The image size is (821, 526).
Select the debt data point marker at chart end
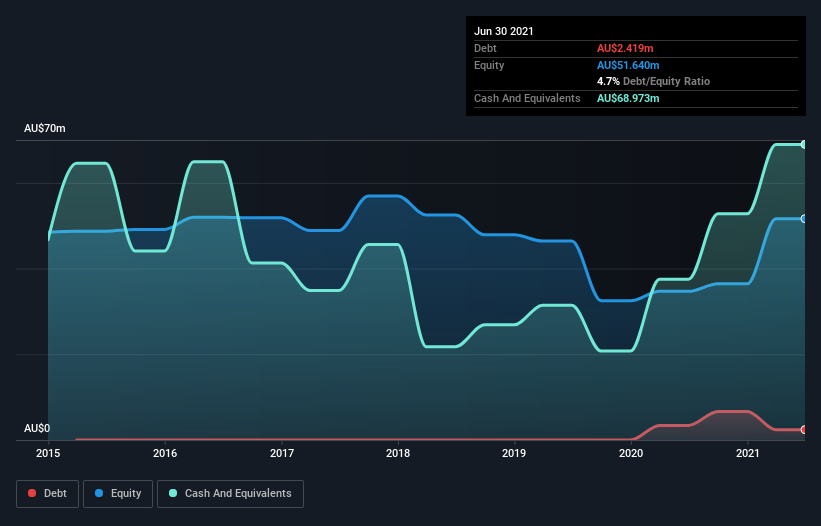click(804, 430)
